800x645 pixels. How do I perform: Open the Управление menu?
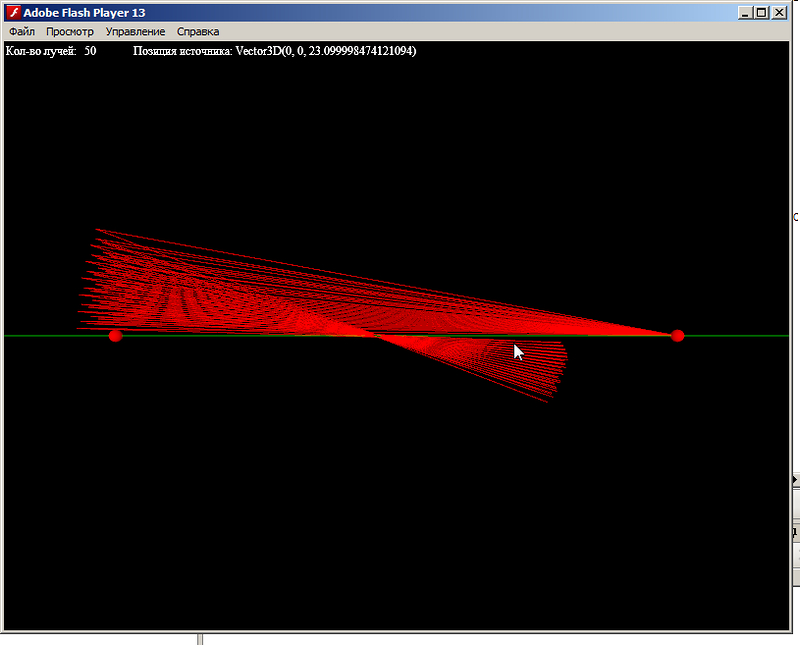click(x=135, y=32)
